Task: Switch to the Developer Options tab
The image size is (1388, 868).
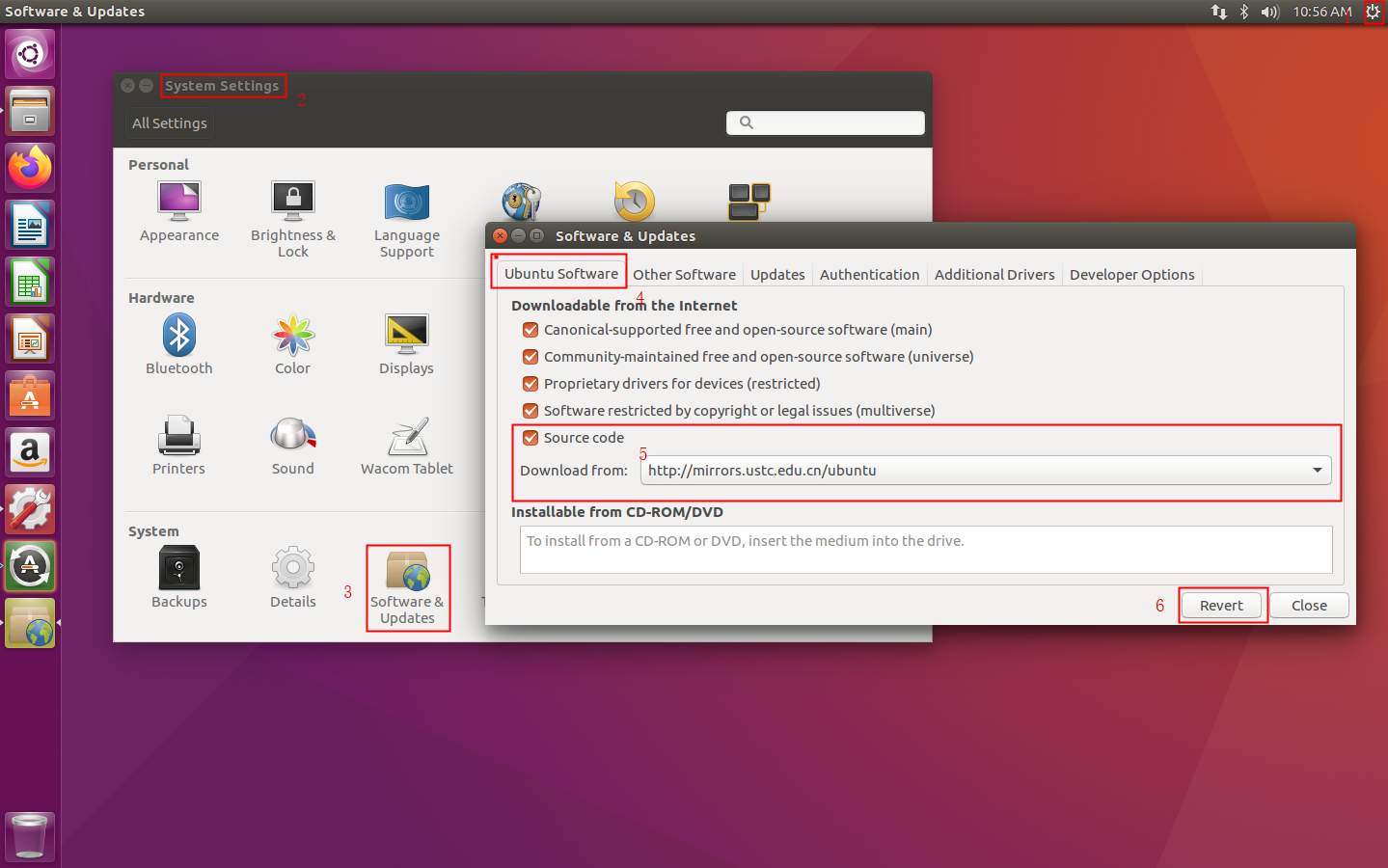Action: tap(1131, 275)
